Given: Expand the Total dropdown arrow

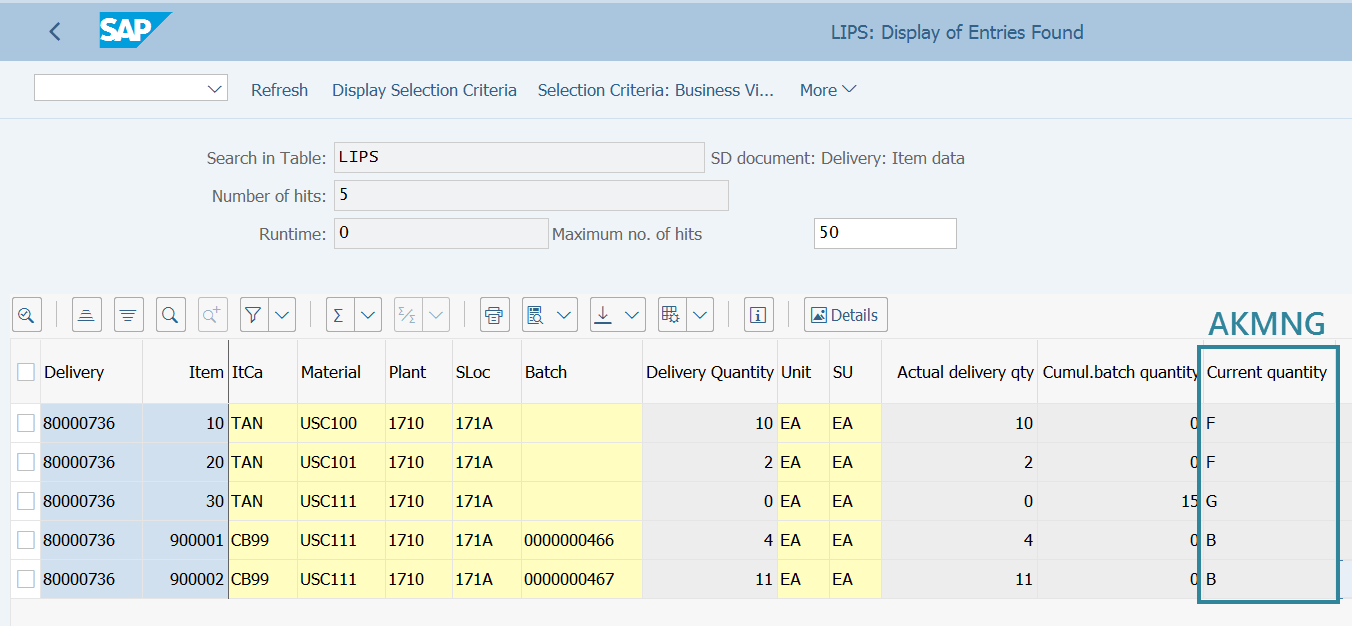Looking at the screenshot, I should point(369,315).
